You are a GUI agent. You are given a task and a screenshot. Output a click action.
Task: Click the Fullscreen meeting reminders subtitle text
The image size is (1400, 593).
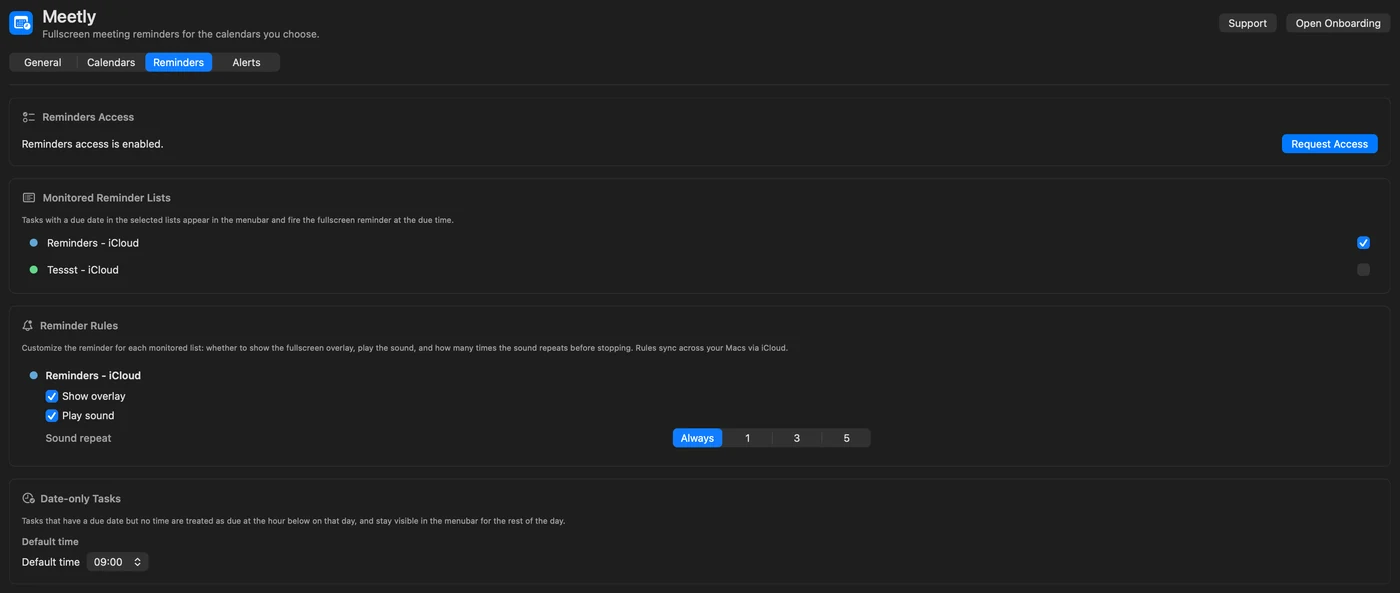pos(181,34)
